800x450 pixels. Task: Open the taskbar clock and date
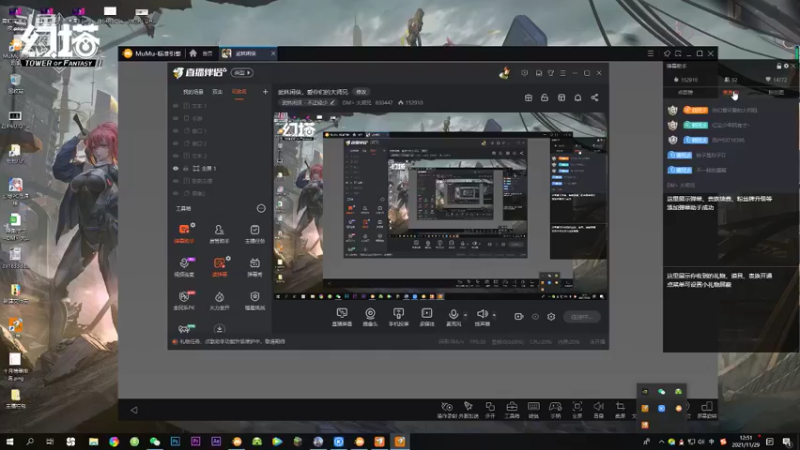[745, 441]
